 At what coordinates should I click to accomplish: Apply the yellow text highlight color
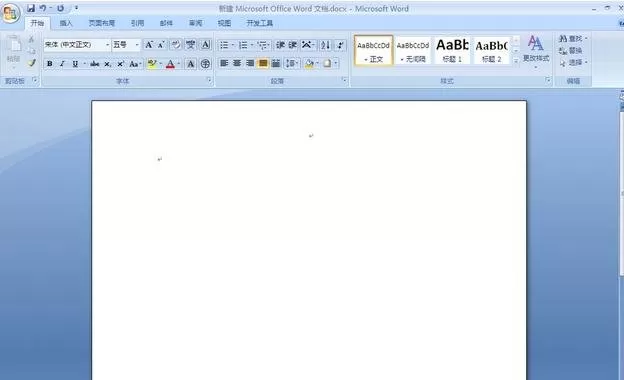pyautogui.click(x=152, y=64)
